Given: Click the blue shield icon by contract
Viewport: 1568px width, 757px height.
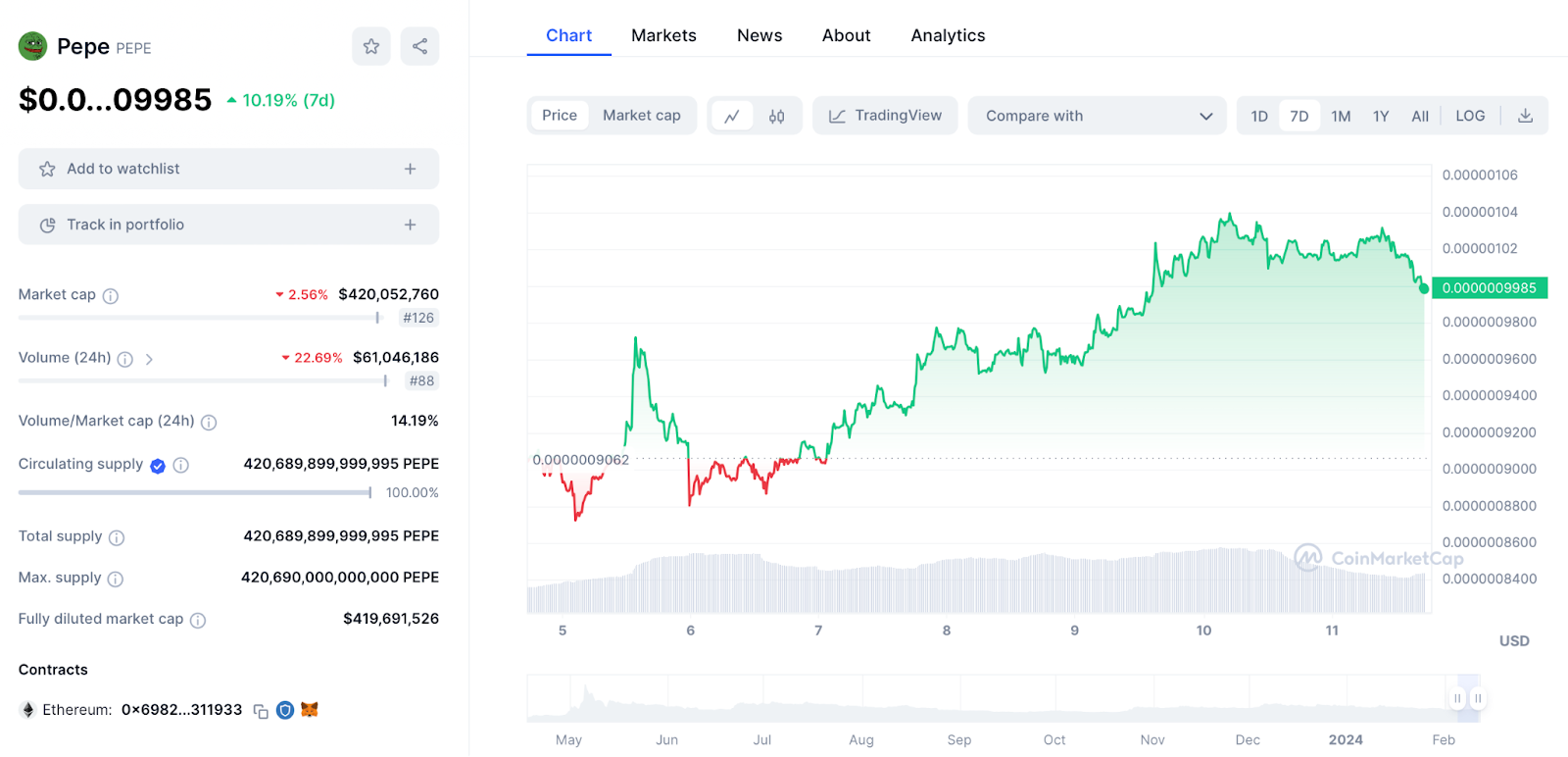Looking at the screenshot, I should [x=285, y=710].
